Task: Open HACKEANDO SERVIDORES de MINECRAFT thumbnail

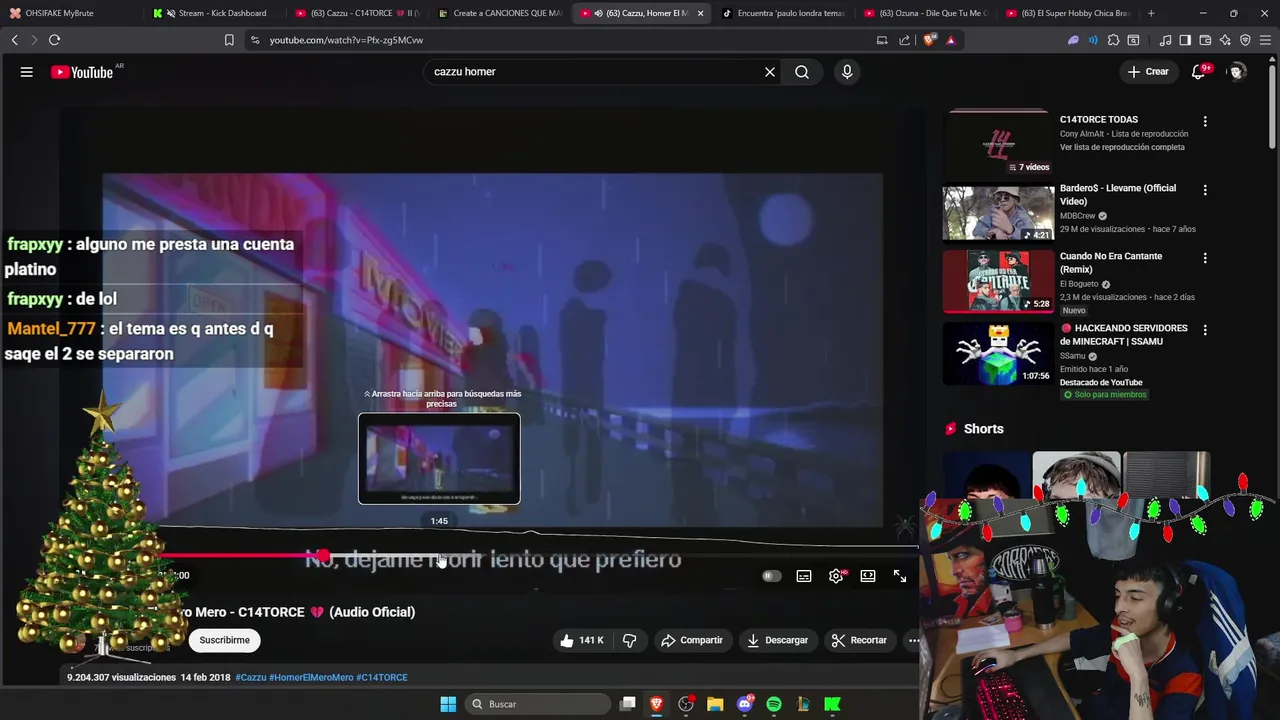Action: [x=998, y=353]
